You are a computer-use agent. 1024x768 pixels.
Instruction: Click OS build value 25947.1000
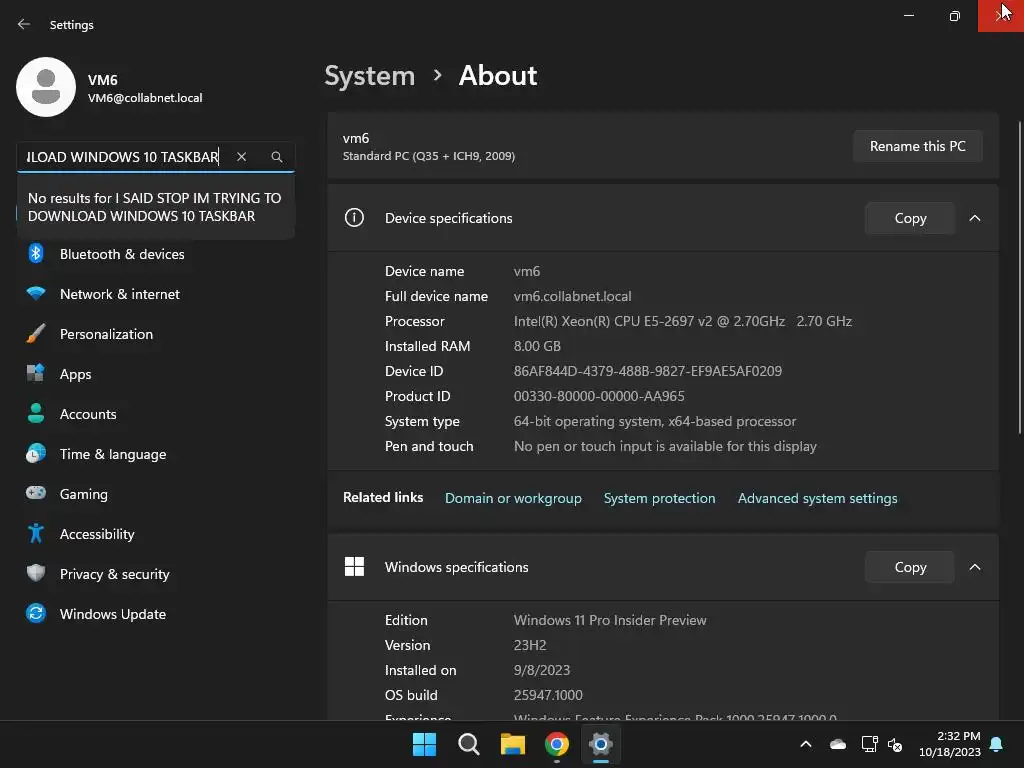coord(548,695)
